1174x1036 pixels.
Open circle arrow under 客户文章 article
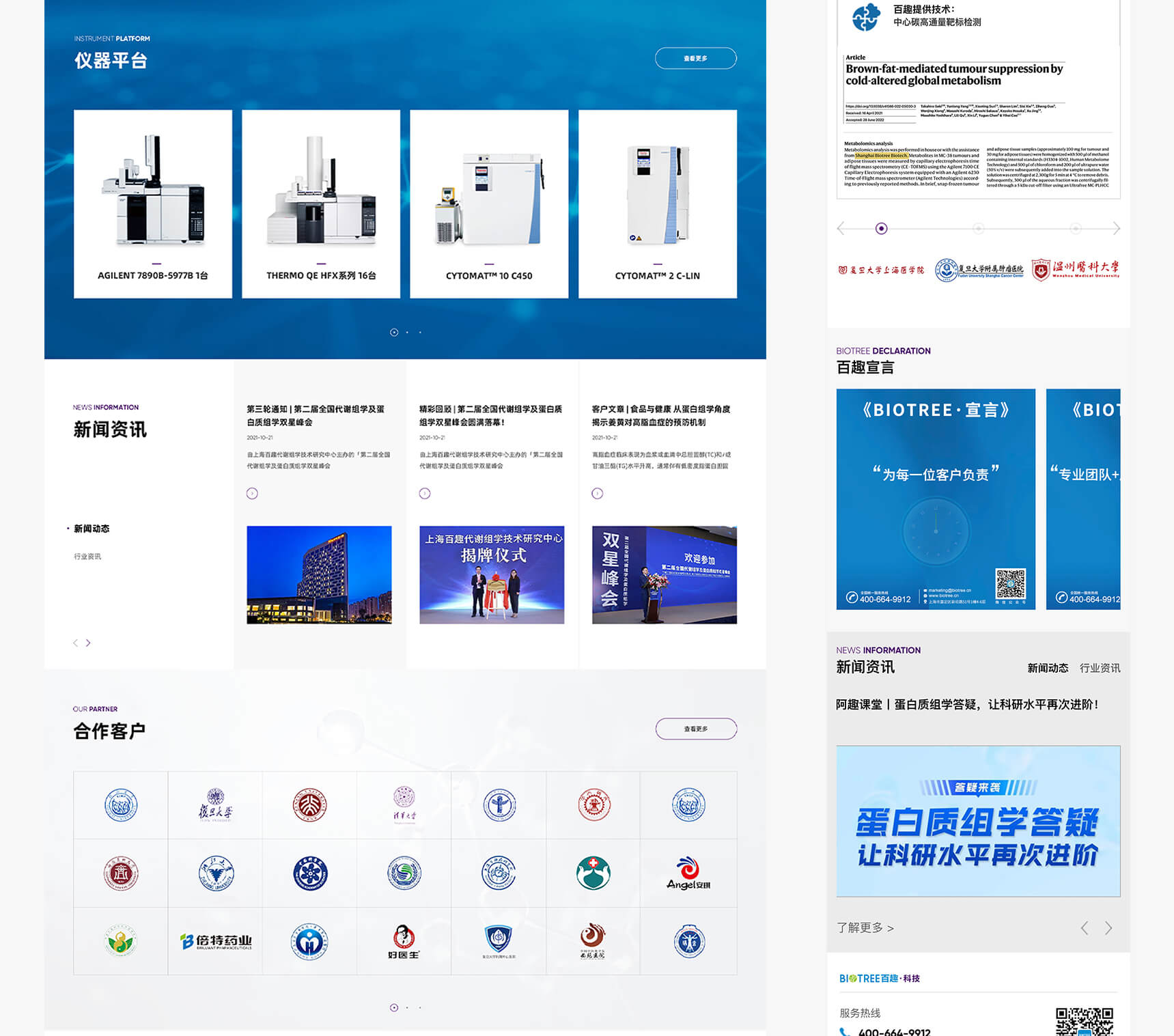[598, 493]
